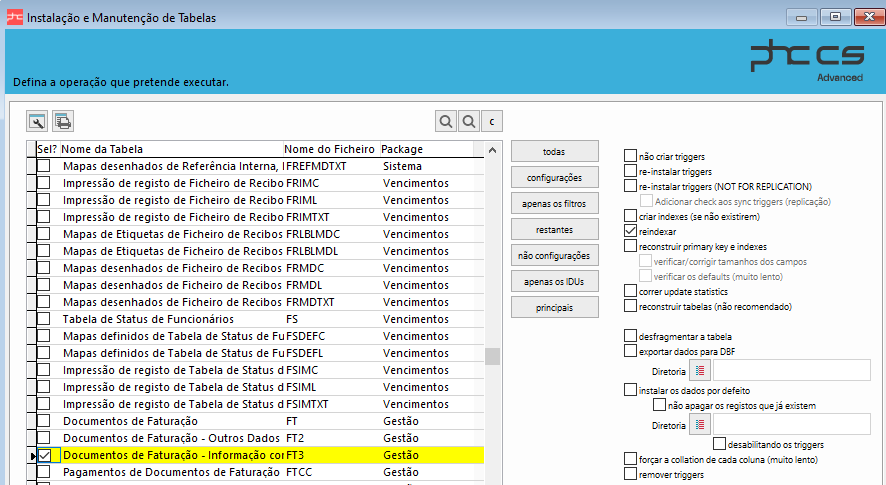
Task: Click 'apenas os filtros' button
Action: click(x=554, y=203)
